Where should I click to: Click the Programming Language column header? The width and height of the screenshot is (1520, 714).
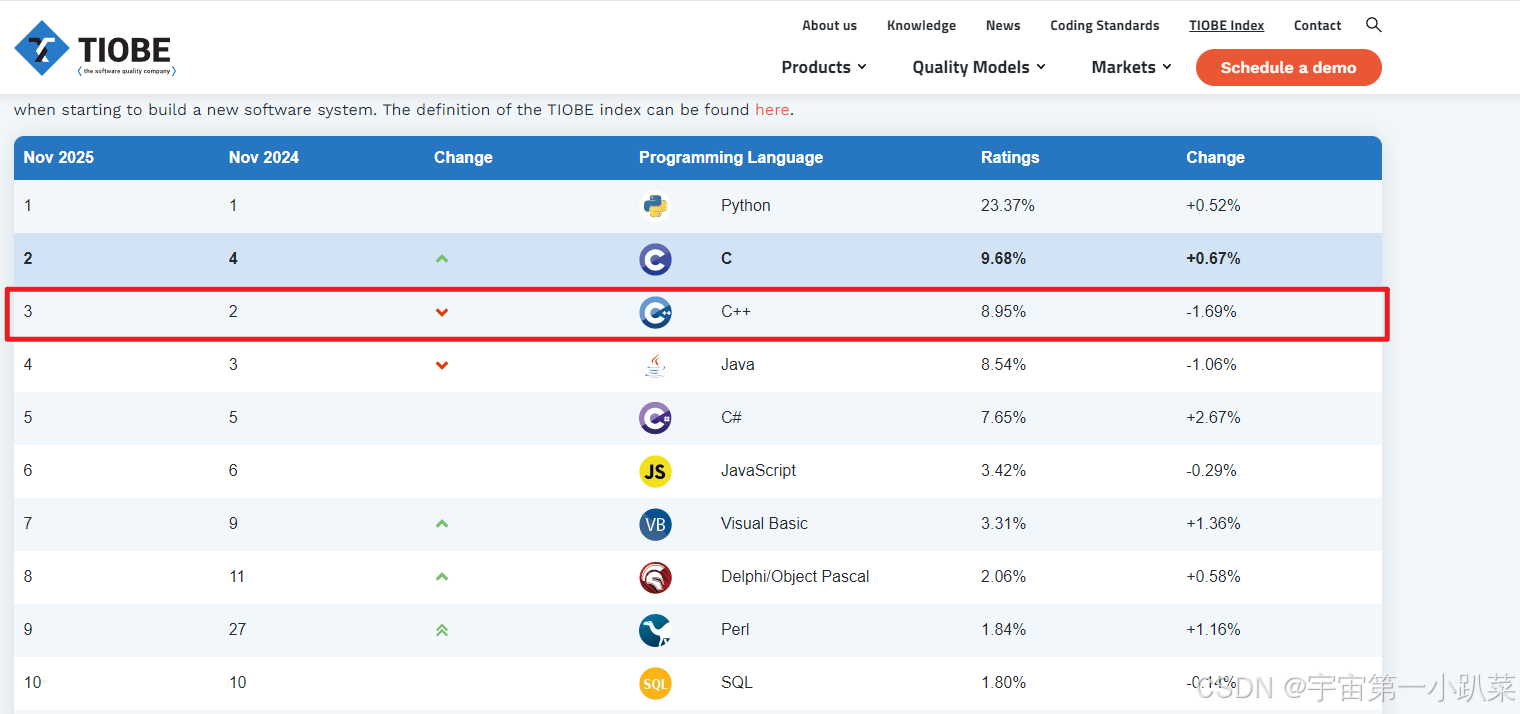pos(731,158)
